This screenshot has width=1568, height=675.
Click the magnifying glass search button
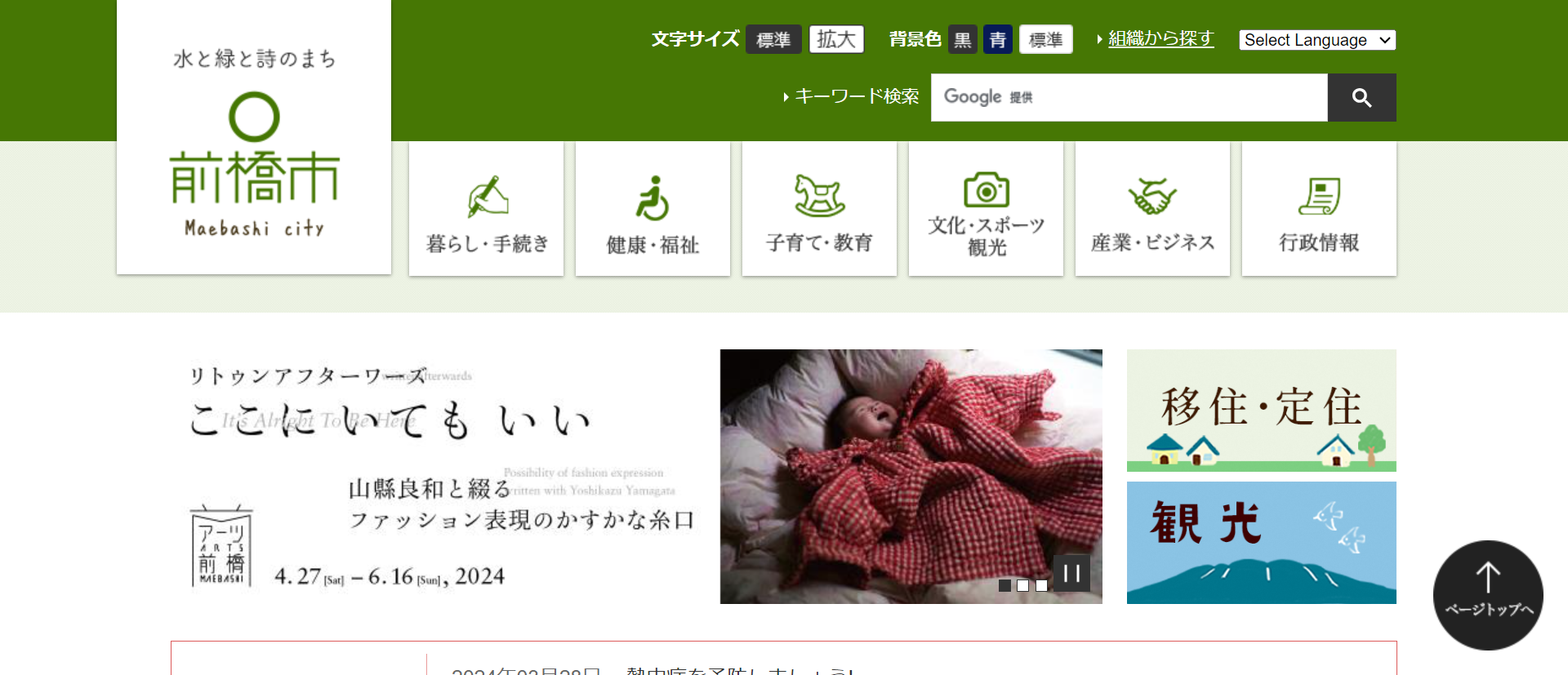pyautogui.click(x=1361, y=98)
